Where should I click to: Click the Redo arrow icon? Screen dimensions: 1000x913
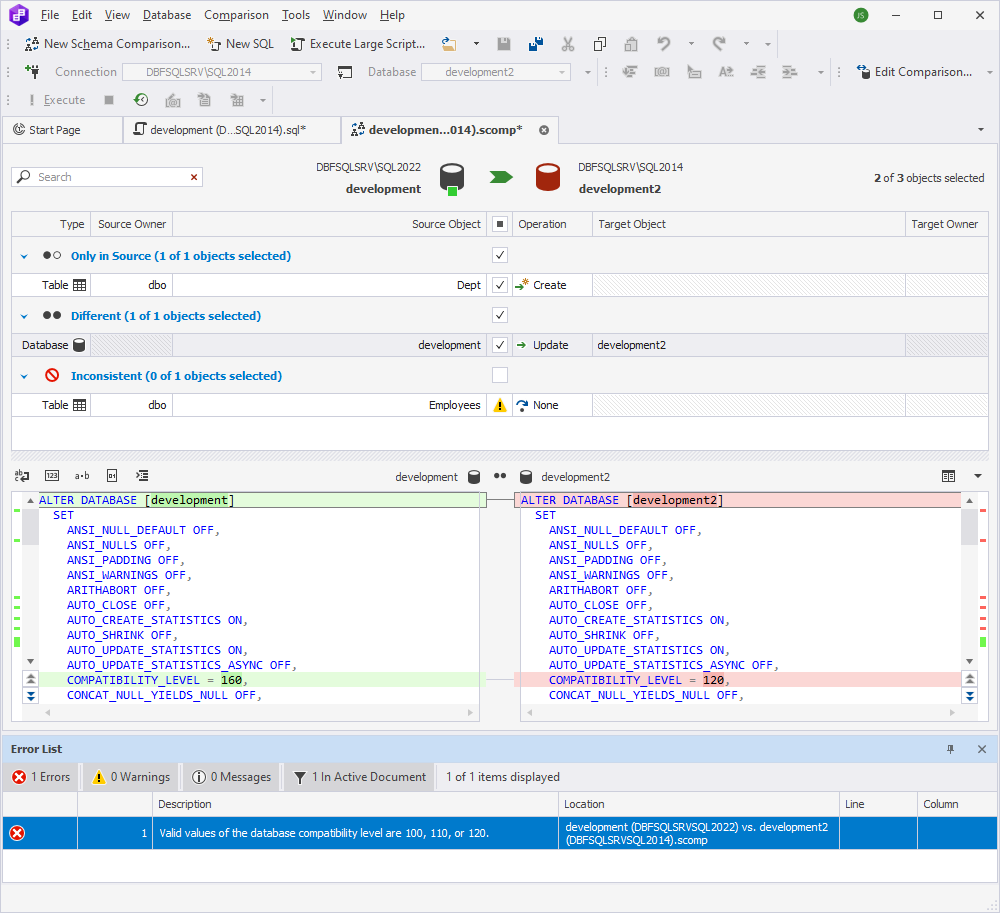click(x=719, y=44)
